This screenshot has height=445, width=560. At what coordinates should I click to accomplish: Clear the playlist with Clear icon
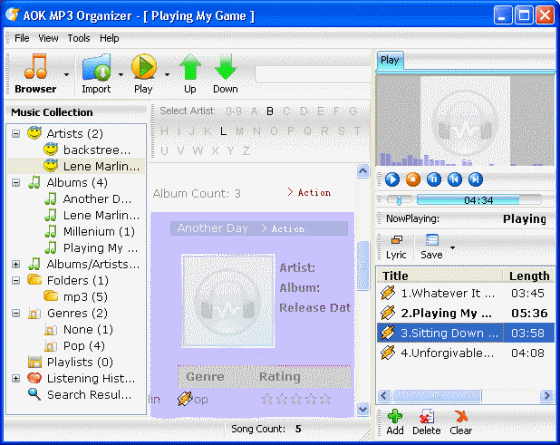[x=461, y=416]
